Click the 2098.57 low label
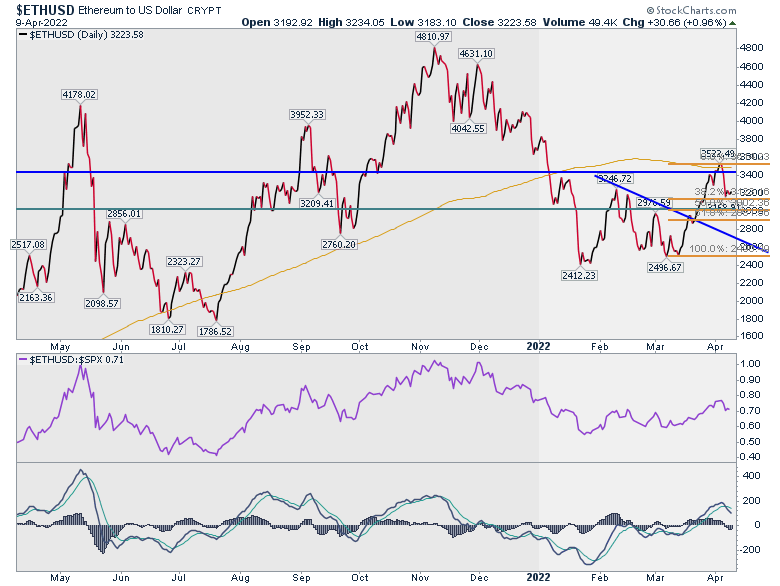Image resolution: width=780 pixels, height=586 pixels. point(102,303)
